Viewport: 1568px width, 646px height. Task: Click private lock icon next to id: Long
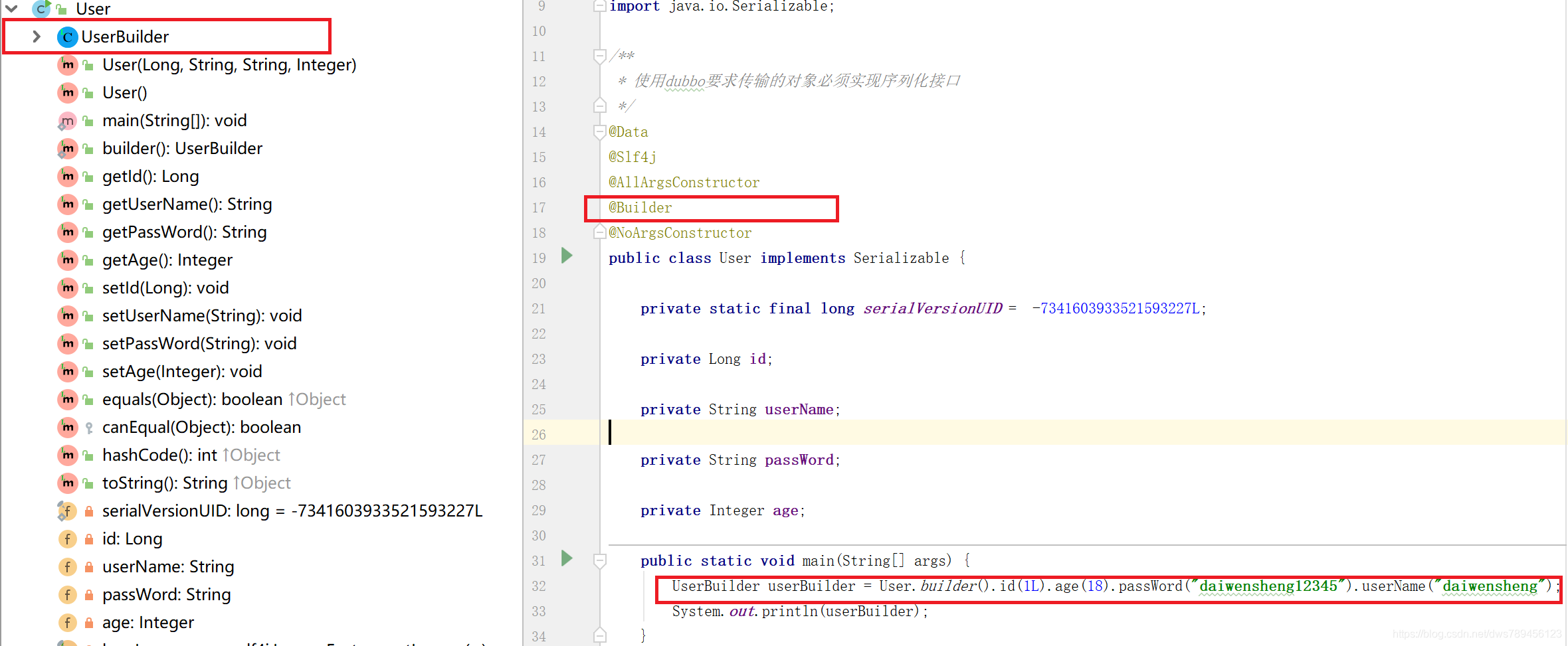(88, 539)
